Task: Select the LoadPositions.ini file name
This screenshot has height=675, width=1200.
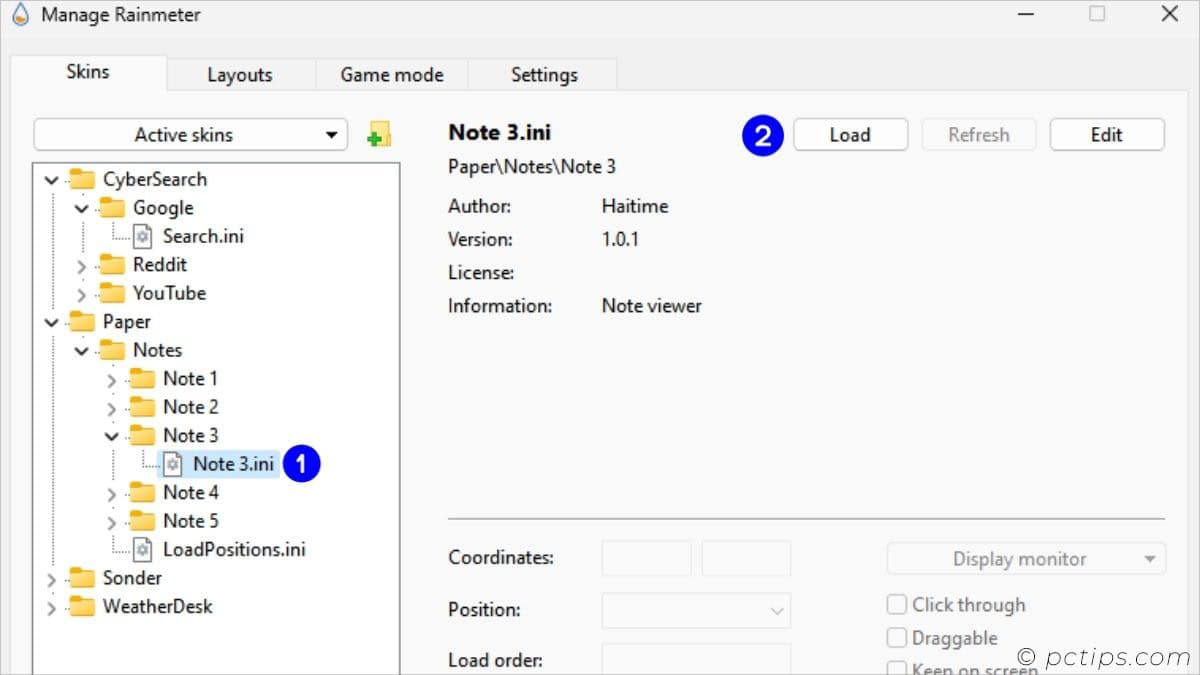Action: click(x=234, y=550)
